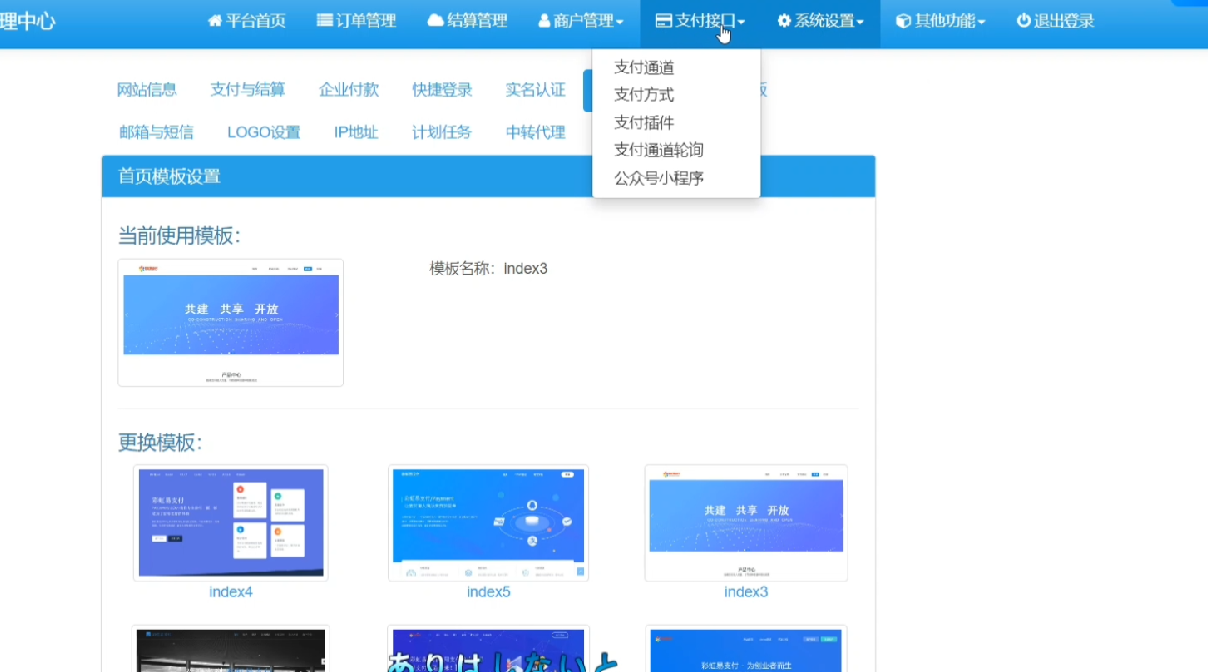Open the LOGO设置 tab
Image resolution: width=1208 pixels, height=672 pixels.
264,132
